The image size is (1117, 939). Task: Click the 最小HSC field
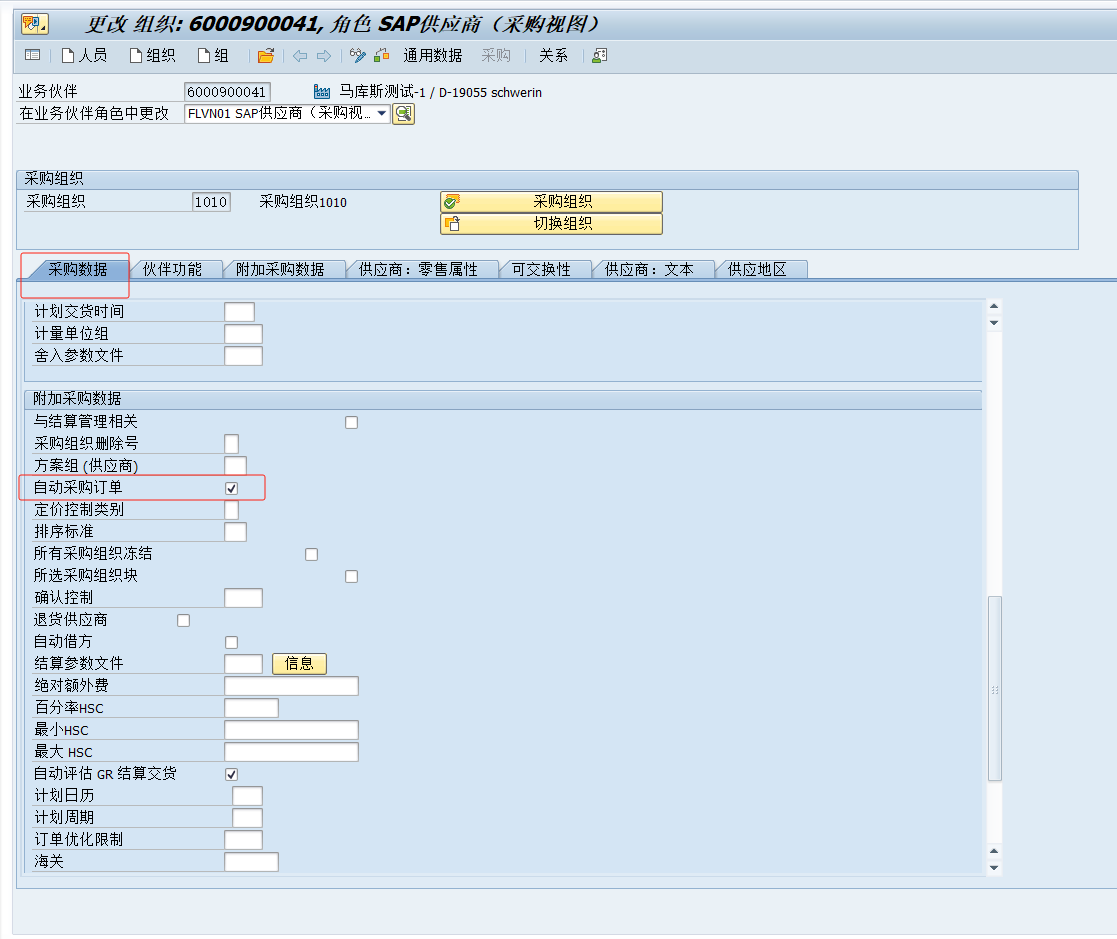pos(291,730)
